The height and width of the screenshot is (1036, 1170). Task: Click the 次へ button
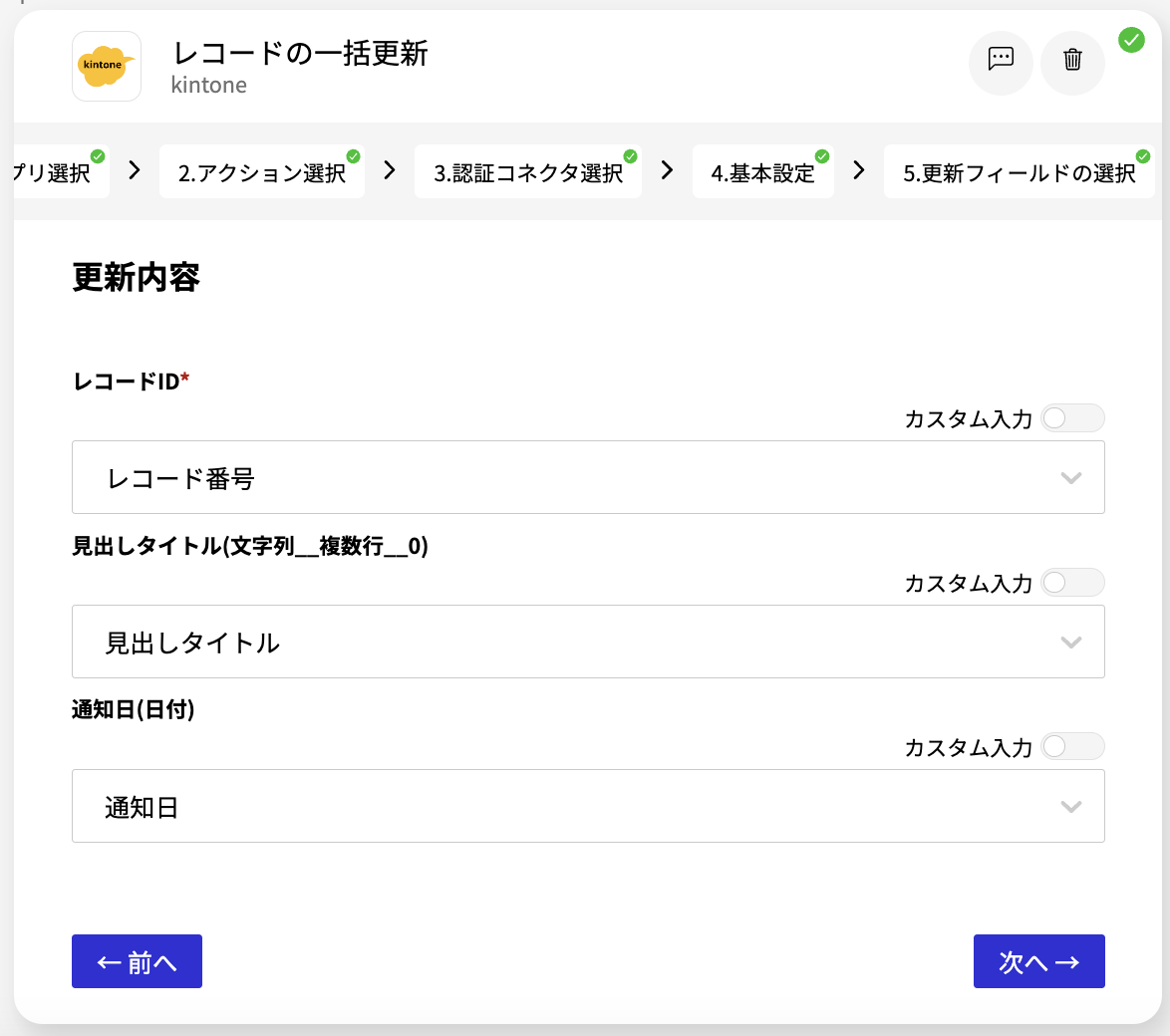coord(1039,961)
